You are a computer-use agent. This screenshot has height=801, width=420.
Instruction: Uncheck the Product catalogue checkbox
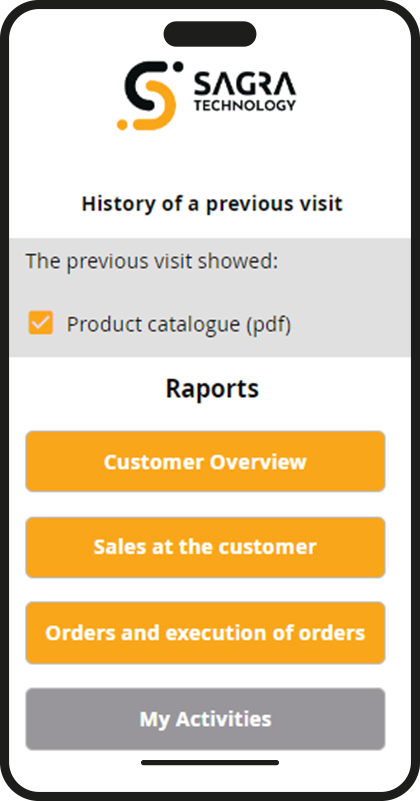pos(41,322)
